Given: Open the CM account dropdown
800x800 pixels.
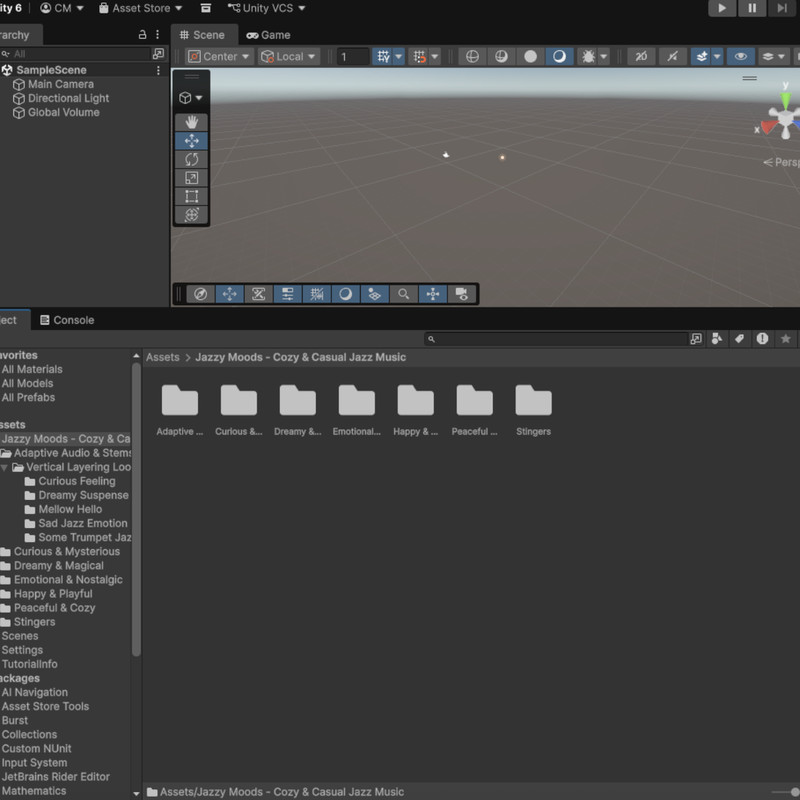Looking at the screenshot, I should 62,8.
